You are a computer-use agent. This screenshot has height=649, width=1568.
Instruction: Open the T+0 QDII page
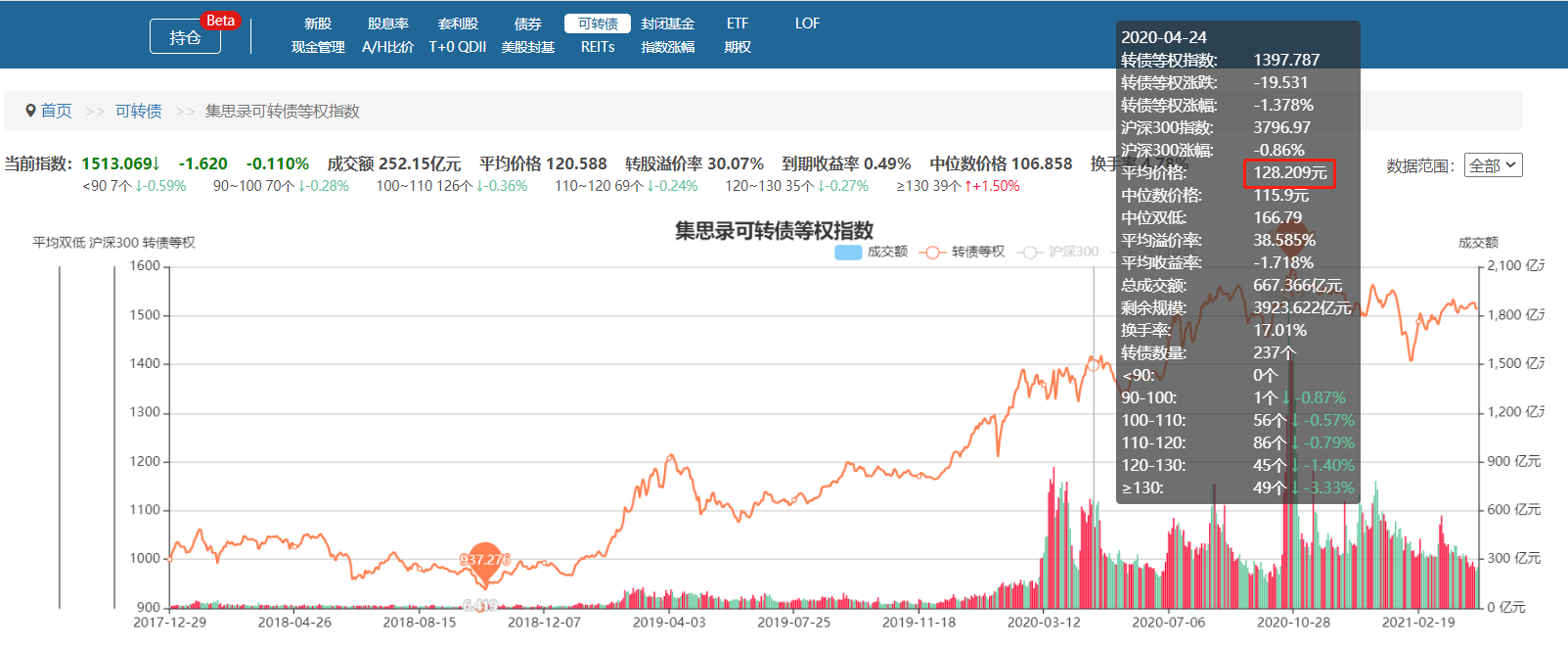point(457,47)
